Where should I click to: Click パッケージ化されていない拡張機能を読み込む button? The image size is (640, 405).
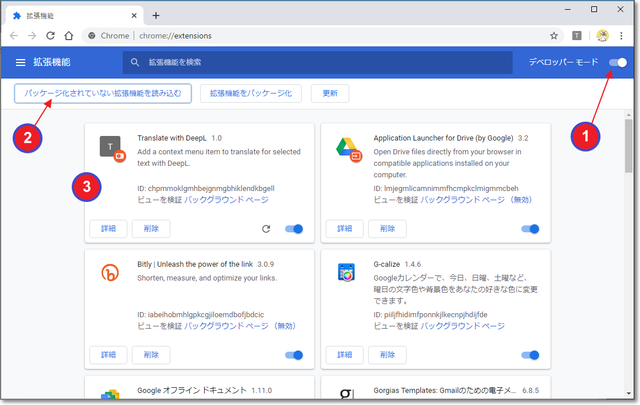[103, 93]
